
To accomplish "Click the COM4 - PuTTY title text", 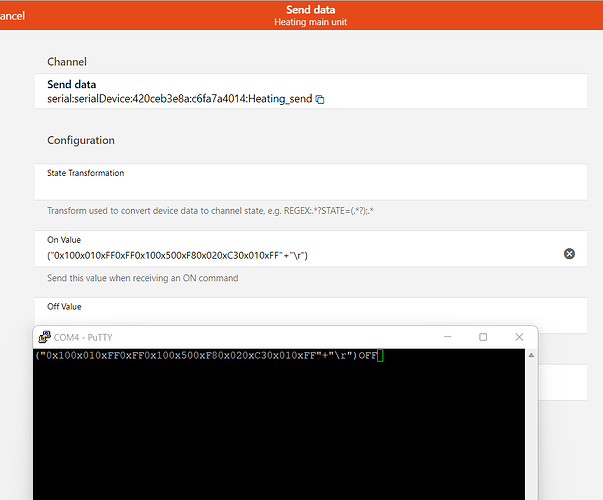I will (x=83, y=337).
